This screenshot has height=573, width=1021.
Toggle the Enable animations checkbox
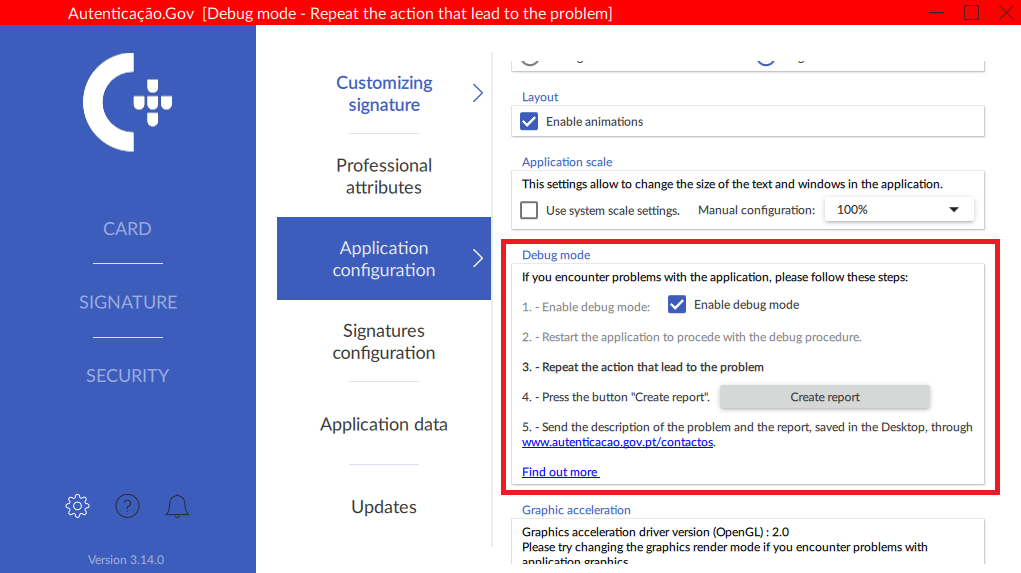(x=530, y=122)
